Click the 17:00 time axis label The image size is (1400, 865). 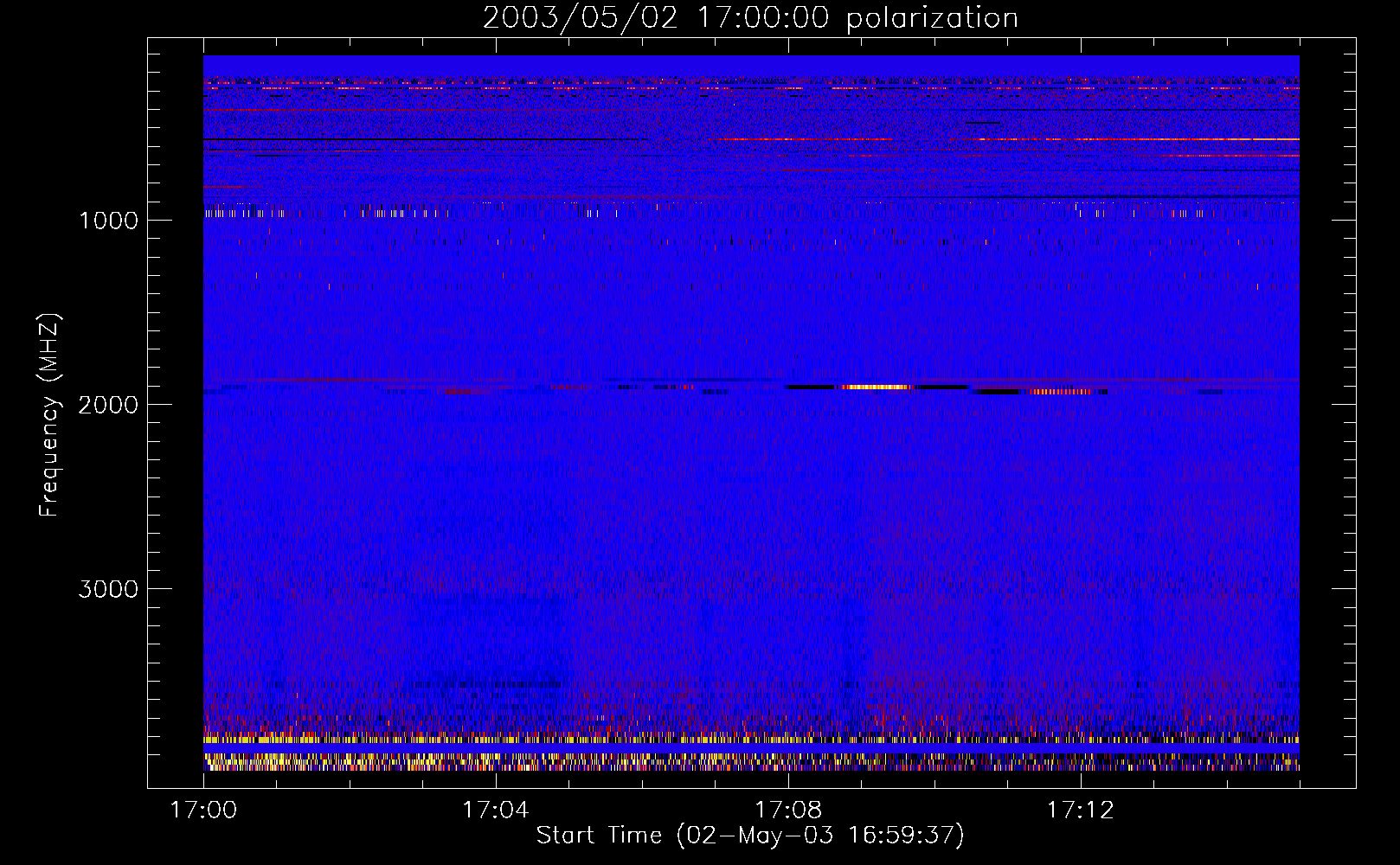203,811
